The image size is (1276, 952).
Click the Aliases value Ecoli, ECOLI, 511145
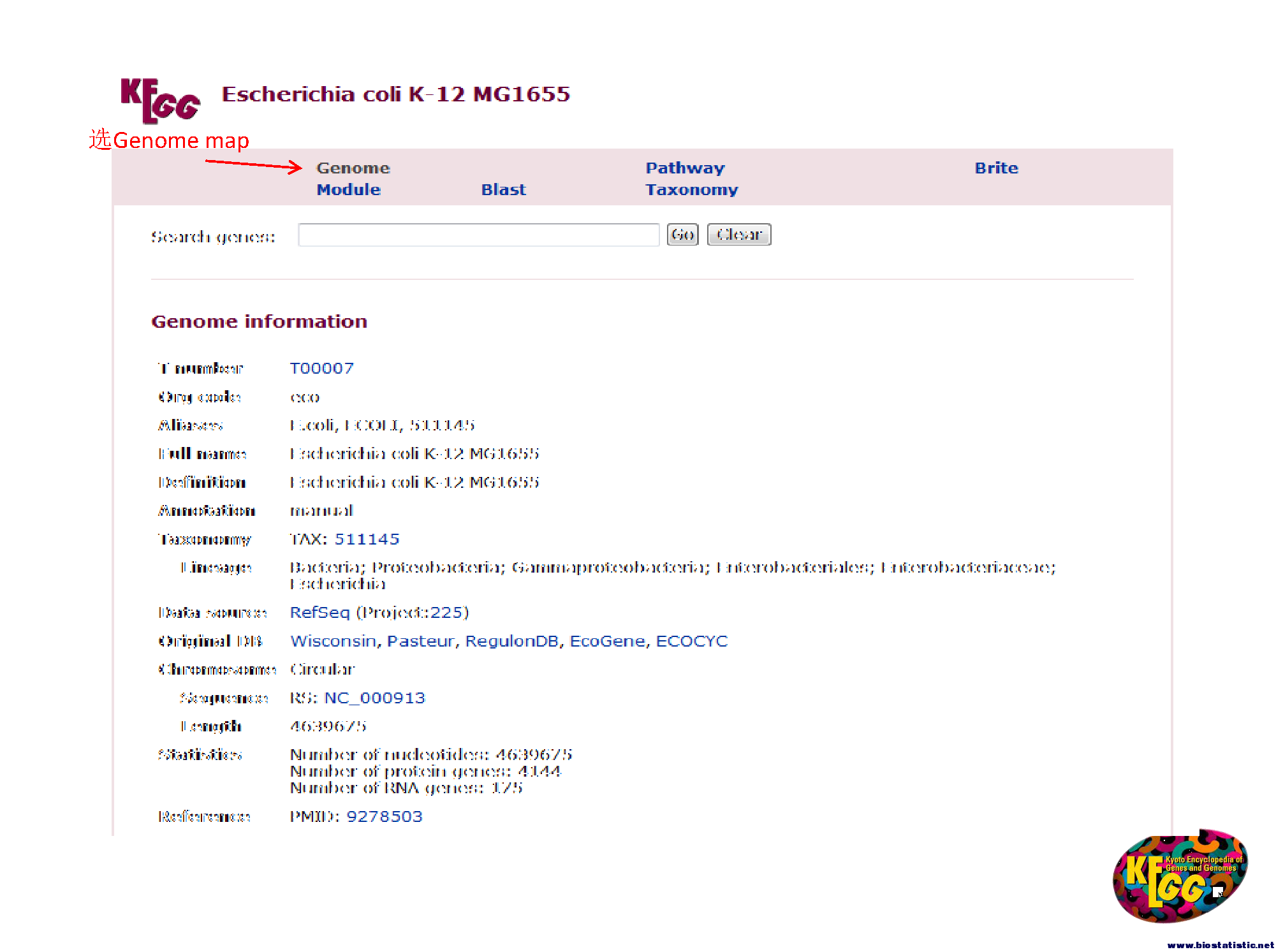[382, 425]
